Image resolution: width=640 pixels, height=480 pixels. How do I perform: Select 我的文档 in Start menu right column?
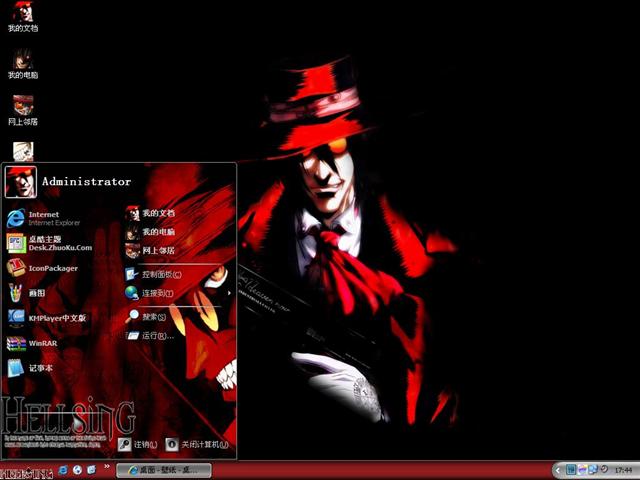point(151,213)
